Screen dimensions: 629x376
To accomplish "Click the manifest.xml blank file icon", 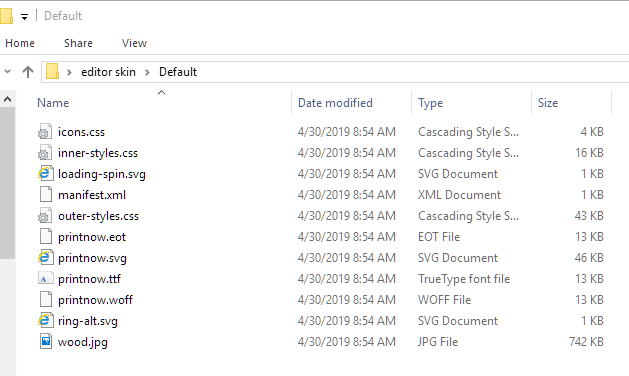I will pyautogui.click(x=45, y=195).
